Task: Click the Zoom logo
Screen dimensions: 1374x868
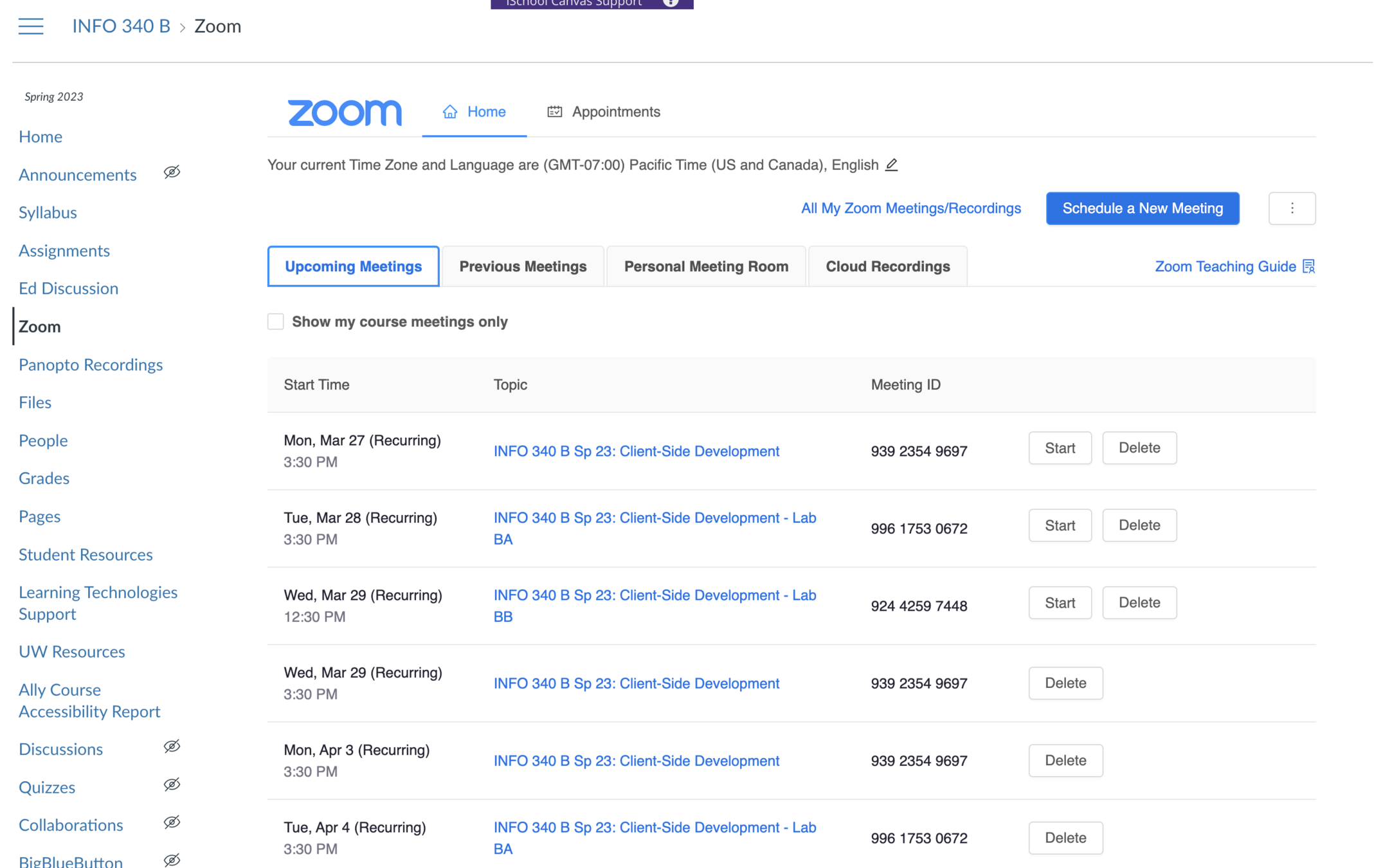Action: point(345,113)
